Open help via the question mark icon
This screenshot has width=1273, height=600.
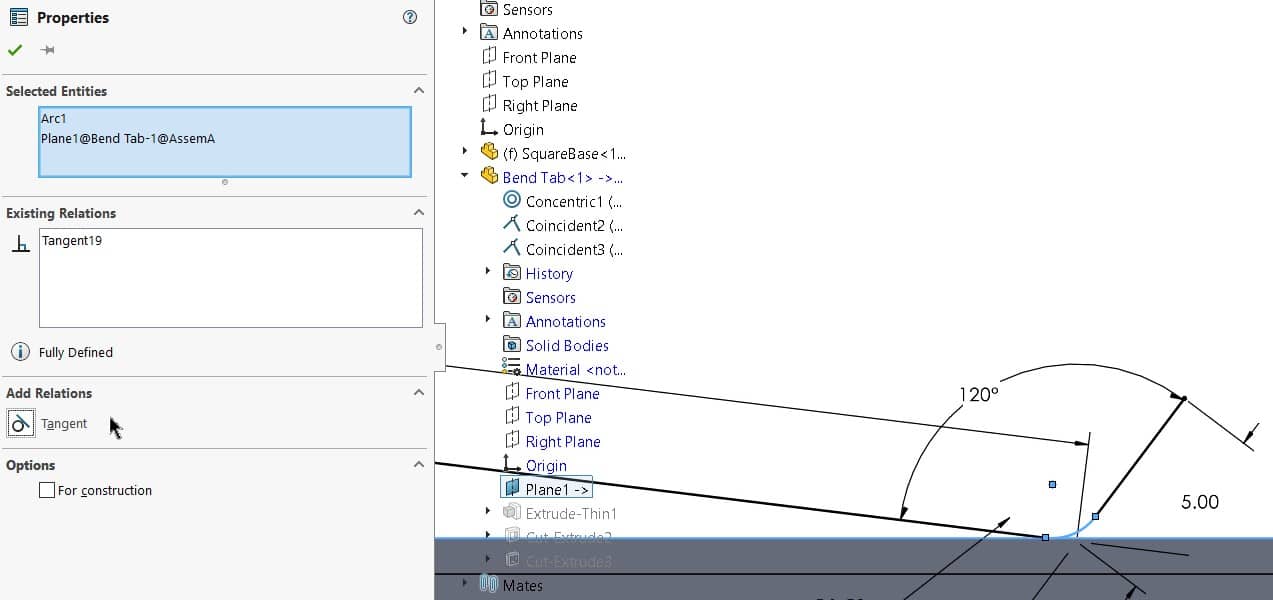tap(409, 17)
